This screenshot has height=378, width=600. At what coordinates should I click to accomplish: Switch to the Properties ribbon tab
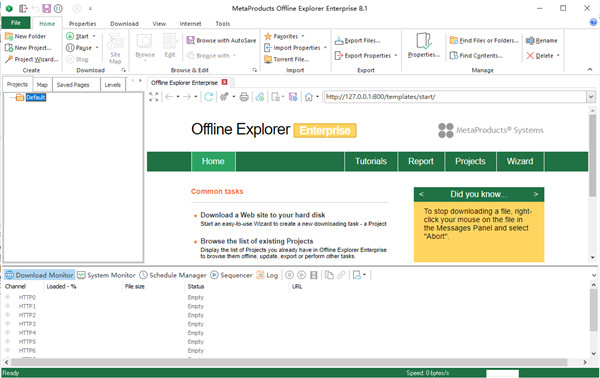coord(83,24)
